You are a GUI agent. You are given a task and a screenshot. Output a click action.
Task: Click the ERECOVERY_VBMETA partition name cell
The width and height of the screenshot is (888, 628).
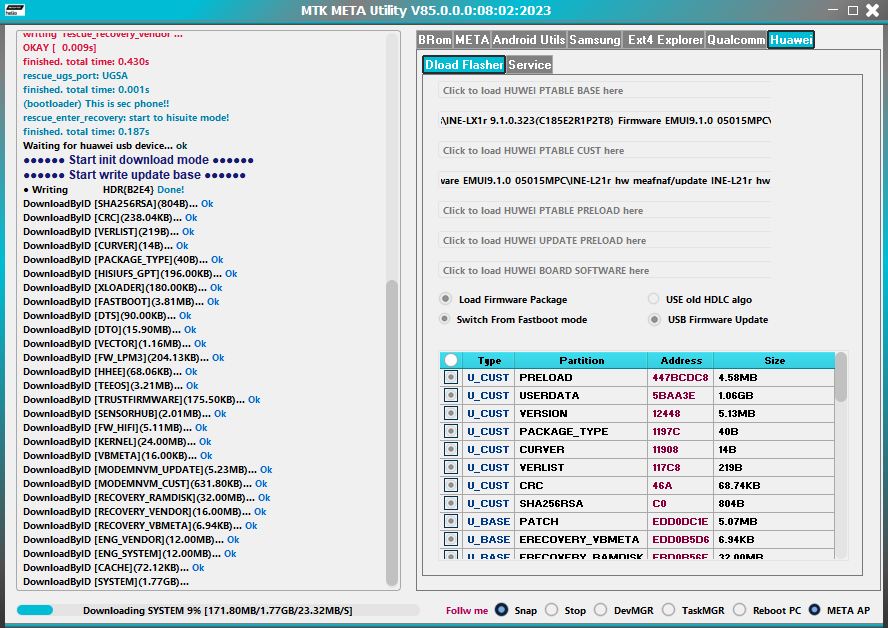click(581, 539)
